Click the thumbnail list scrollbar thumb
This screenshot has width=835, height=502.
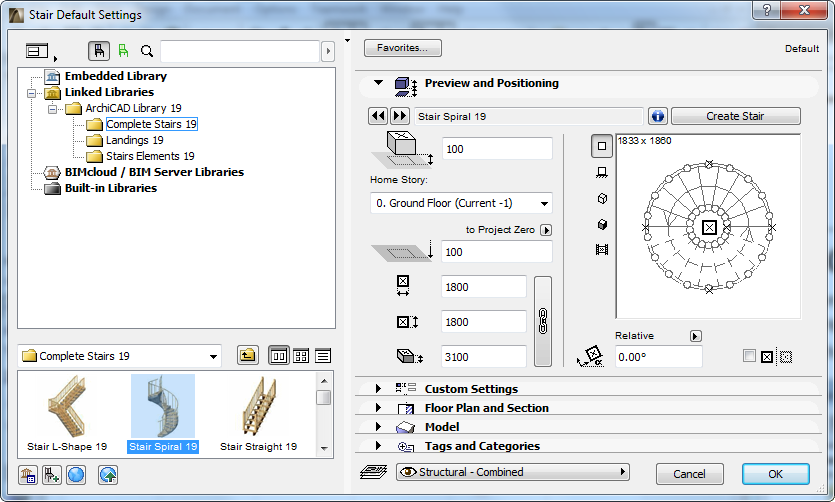tap(323, 398)
